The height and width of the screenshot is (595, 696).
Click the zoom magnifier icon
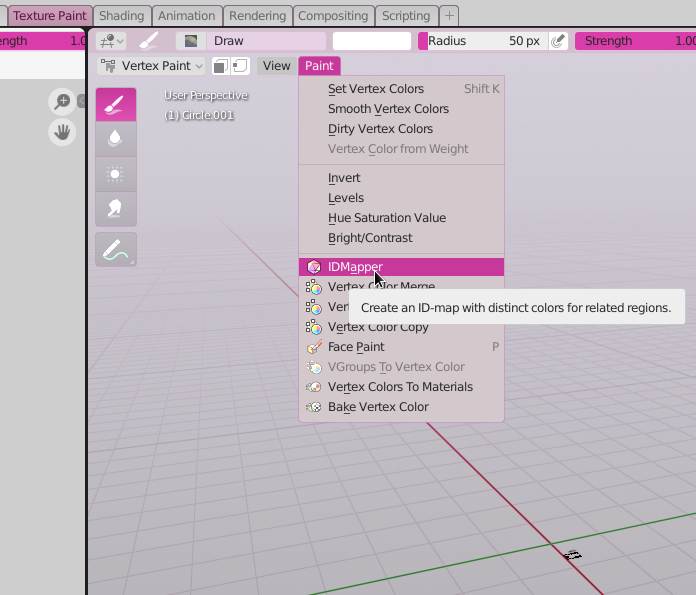pos(62,102)
